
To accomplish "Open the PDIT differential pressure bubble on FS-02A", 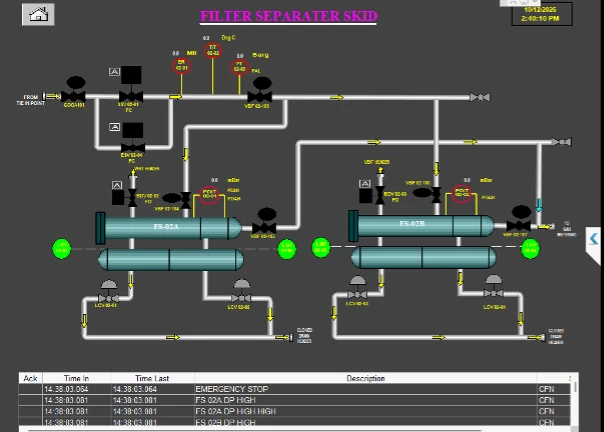I will click(x=209, y=195).
